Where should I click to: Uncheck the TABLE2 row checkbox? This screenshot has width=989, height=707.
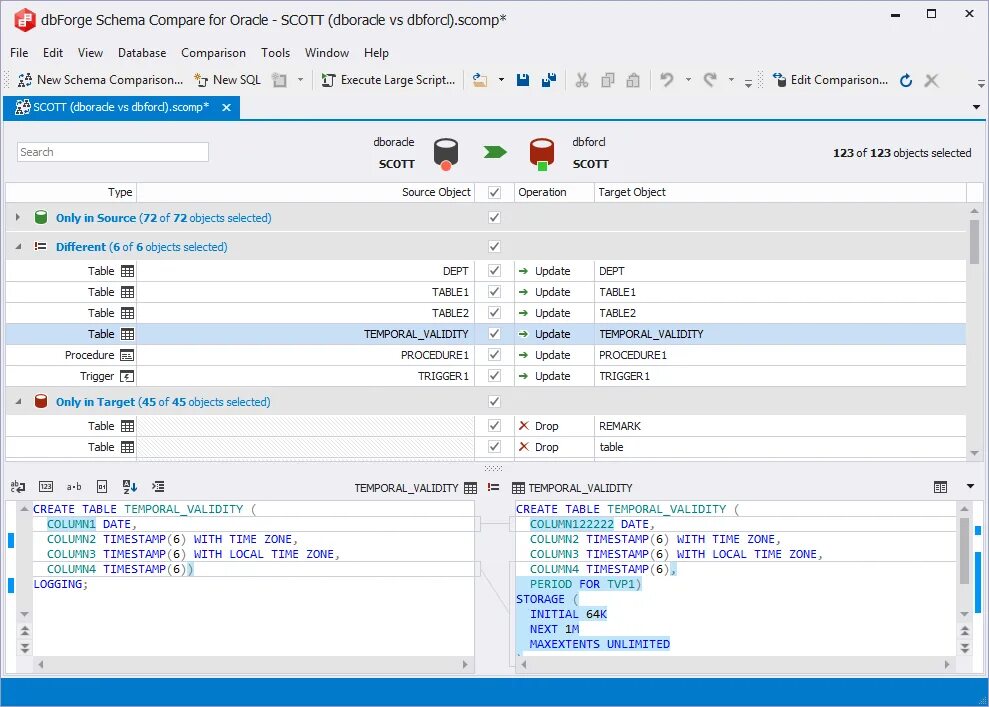click(494, 313)
